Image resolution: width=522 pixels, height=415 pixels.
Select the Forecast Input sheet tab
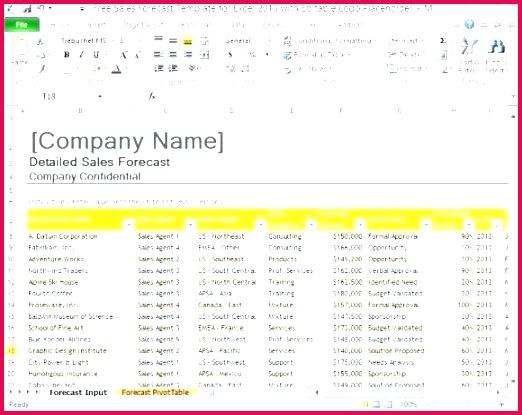coord(78,393)
